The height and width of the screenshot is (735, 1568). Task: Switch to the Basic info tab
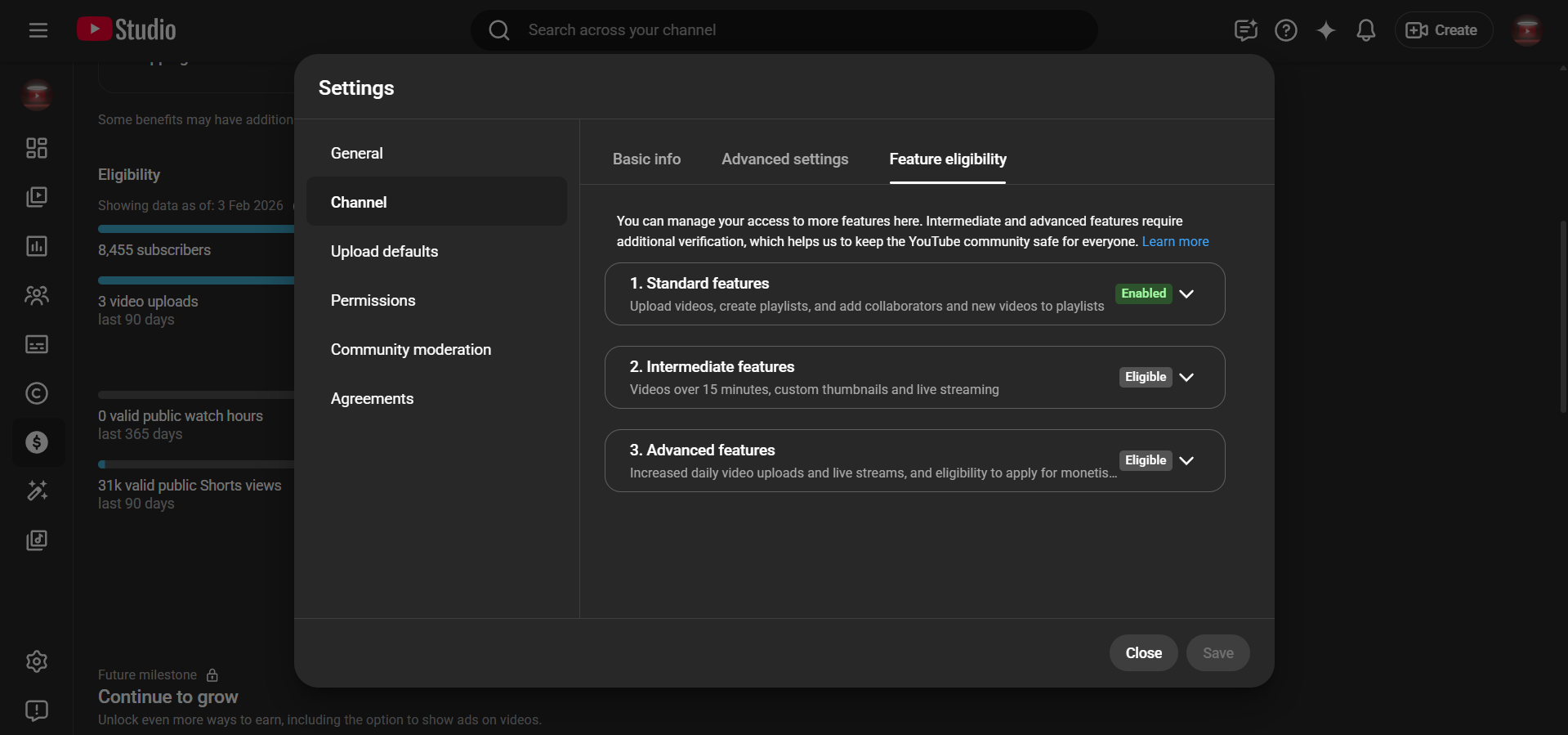[x=646, y=159]
